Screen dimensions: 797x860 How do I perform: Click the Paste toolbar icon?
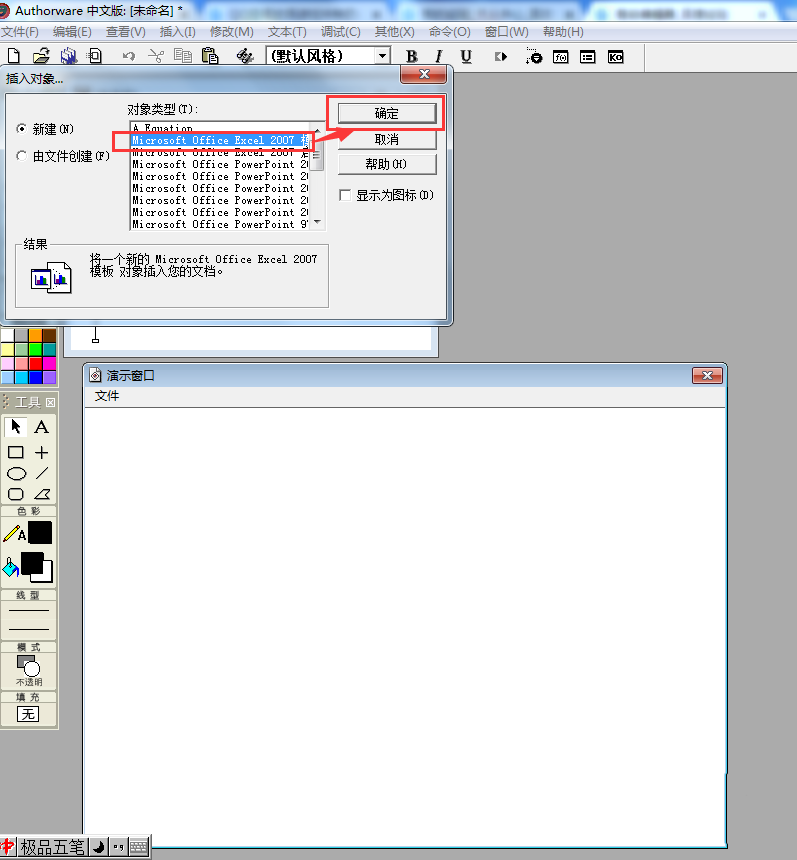(210, 56)
